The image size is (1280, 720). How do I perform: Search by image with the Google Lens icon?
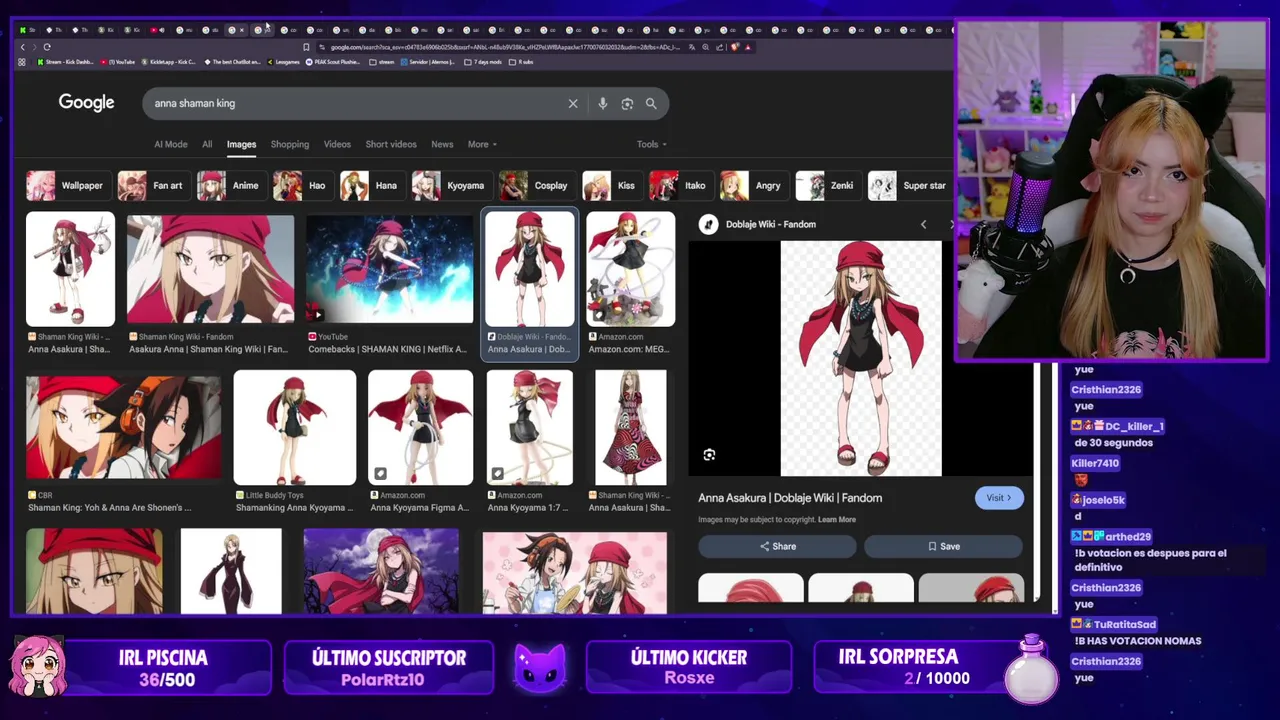[x=627, y=103]
